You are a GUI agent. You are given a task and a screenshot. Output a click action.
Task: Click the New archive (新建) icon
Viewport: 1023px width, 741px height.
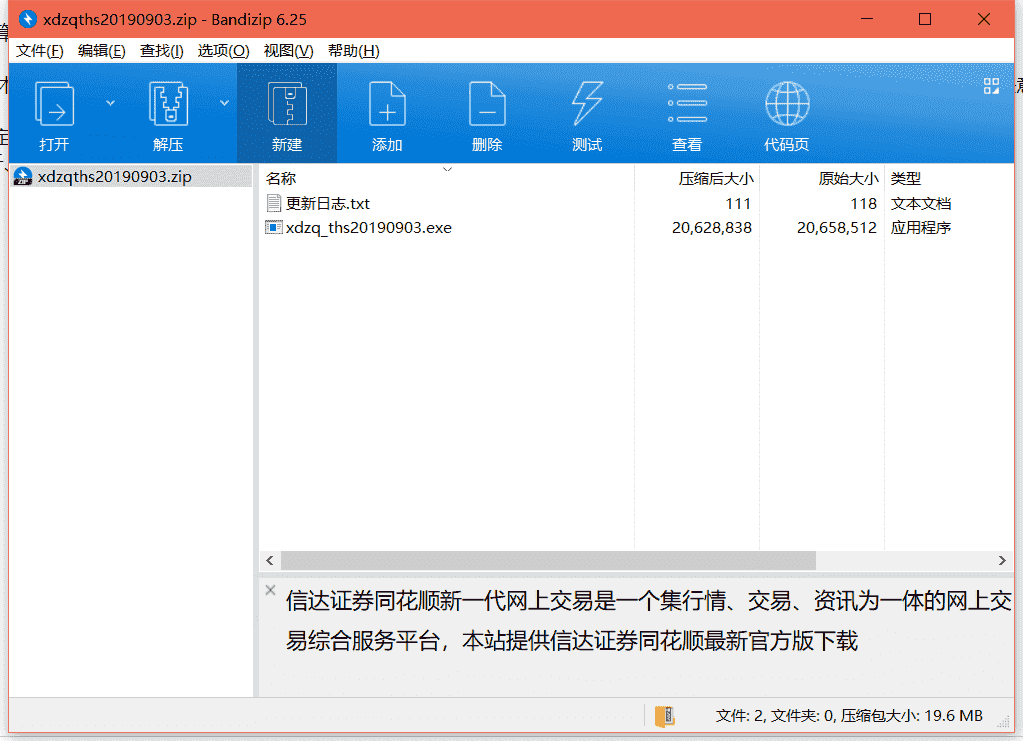click(x=287, y=104)
